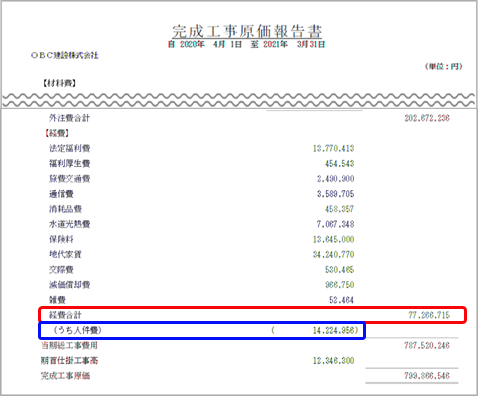Select the amount in the 期首仕掛工事高 row

(x=333, y=360)
